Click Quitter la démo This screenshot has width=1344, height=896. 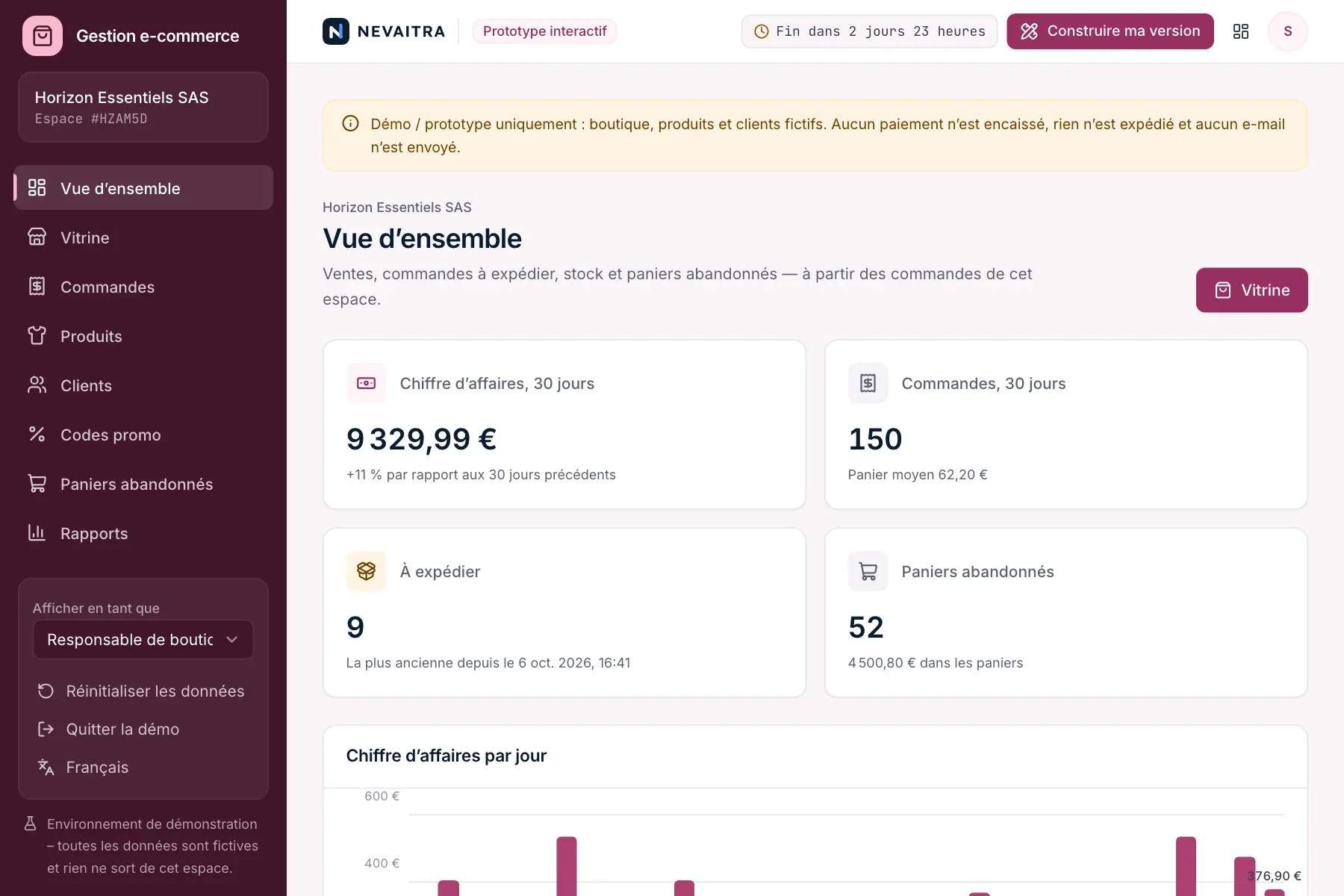(143, 729)
